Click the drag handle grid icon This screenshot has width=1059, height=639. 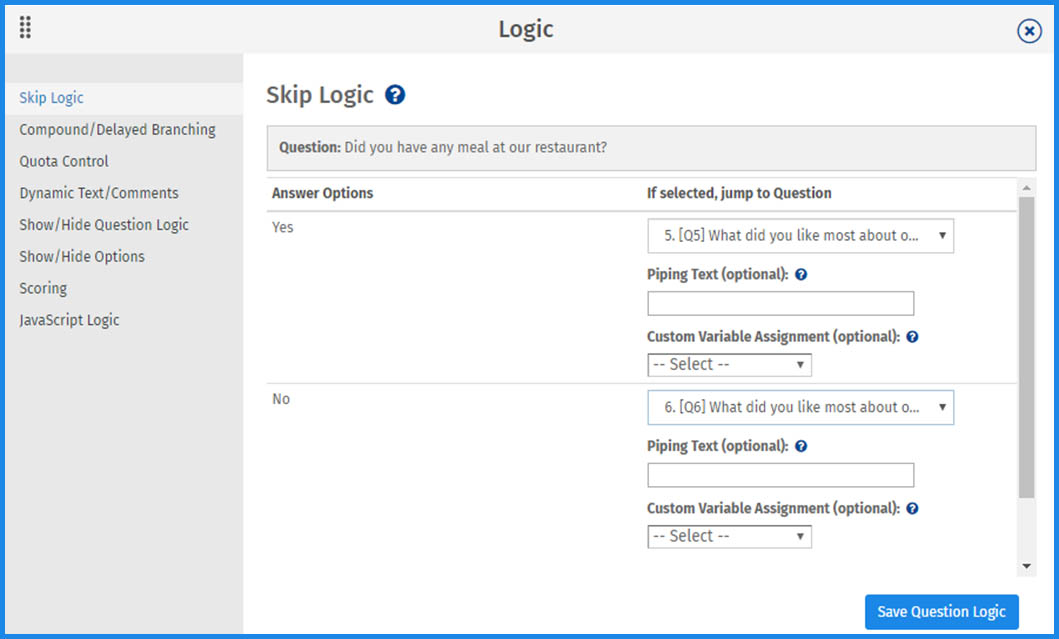tap(25, 28)
